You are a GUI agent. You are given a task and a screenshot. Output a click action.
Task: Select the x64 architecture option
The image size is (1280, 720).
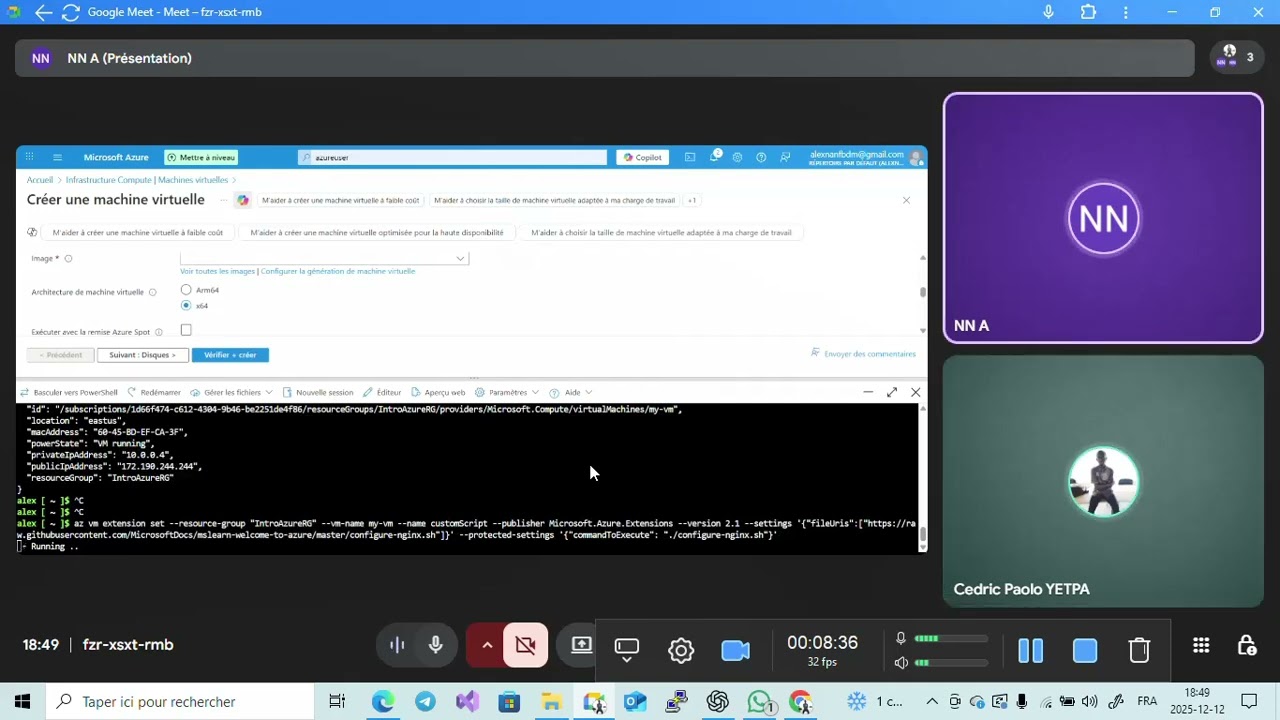pyautogui.click(x=186, y=305)
